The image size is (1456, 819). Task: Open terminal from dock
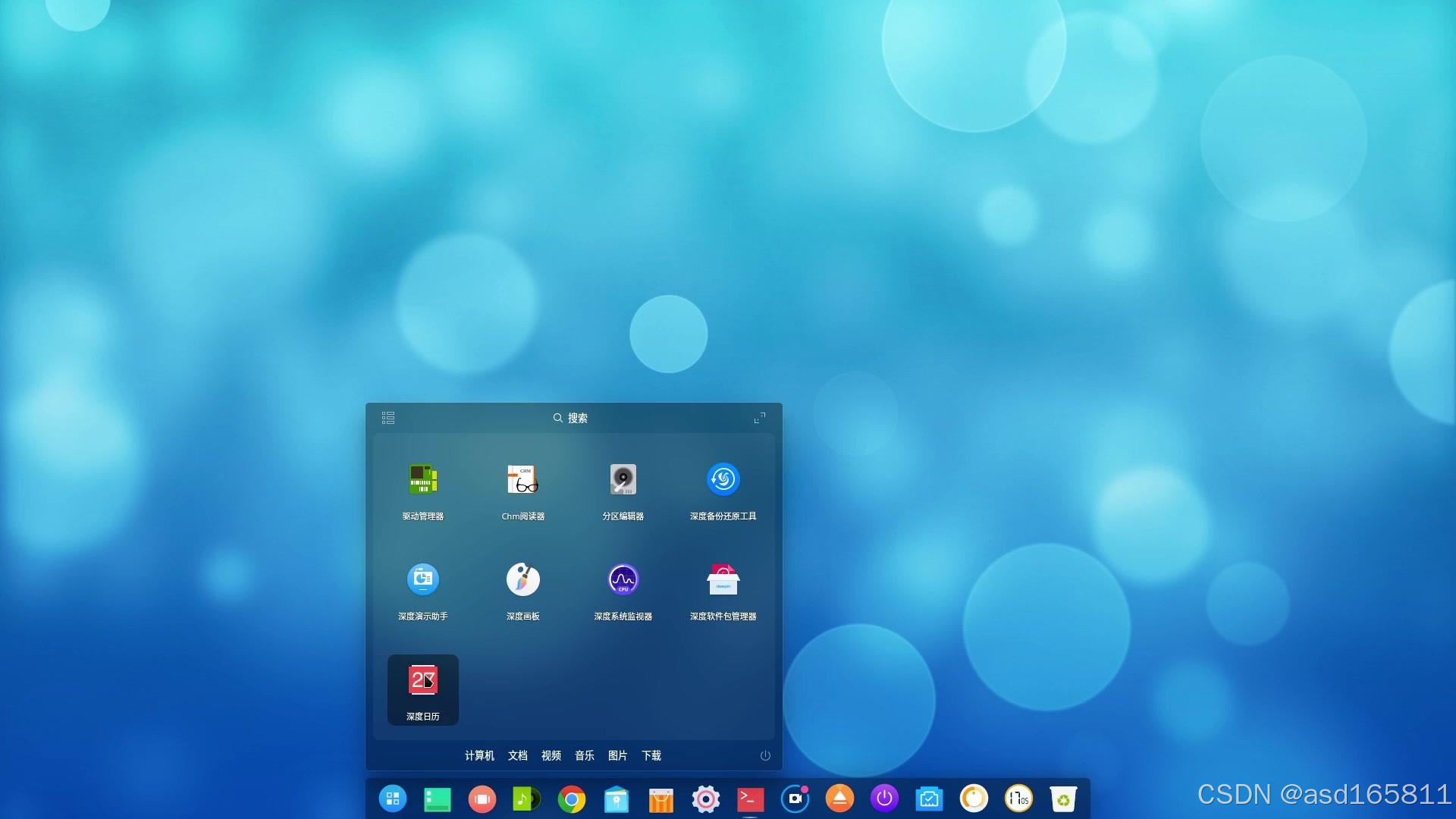click(x=751, y=799)
